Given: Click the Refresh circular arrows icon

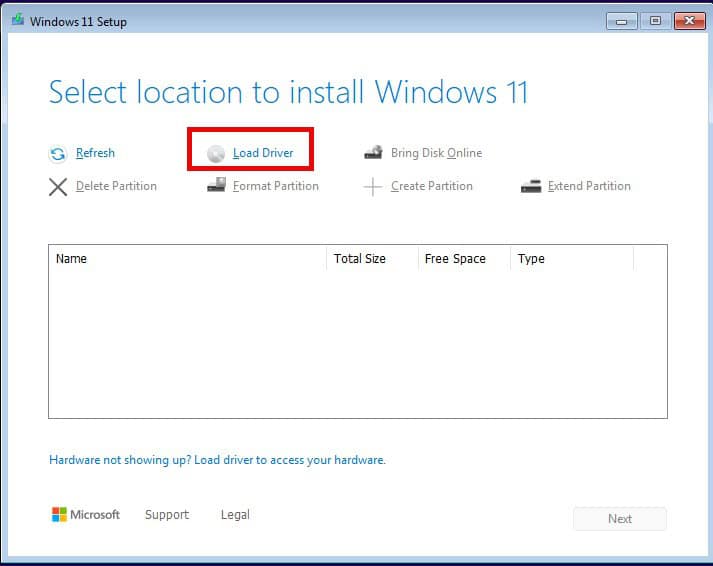Looking at the screenshot, I should click(58, 154).
